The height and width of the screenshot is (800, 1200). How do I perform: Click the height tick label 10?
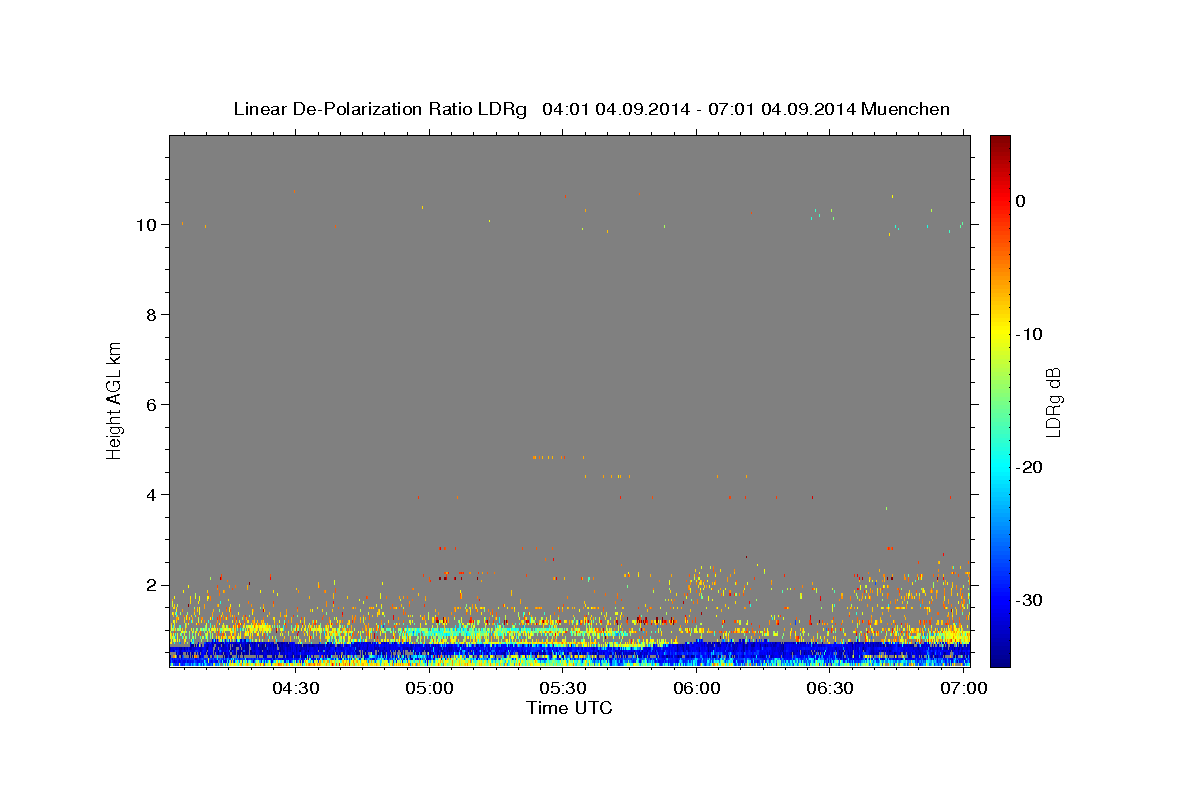click(147, 225)
